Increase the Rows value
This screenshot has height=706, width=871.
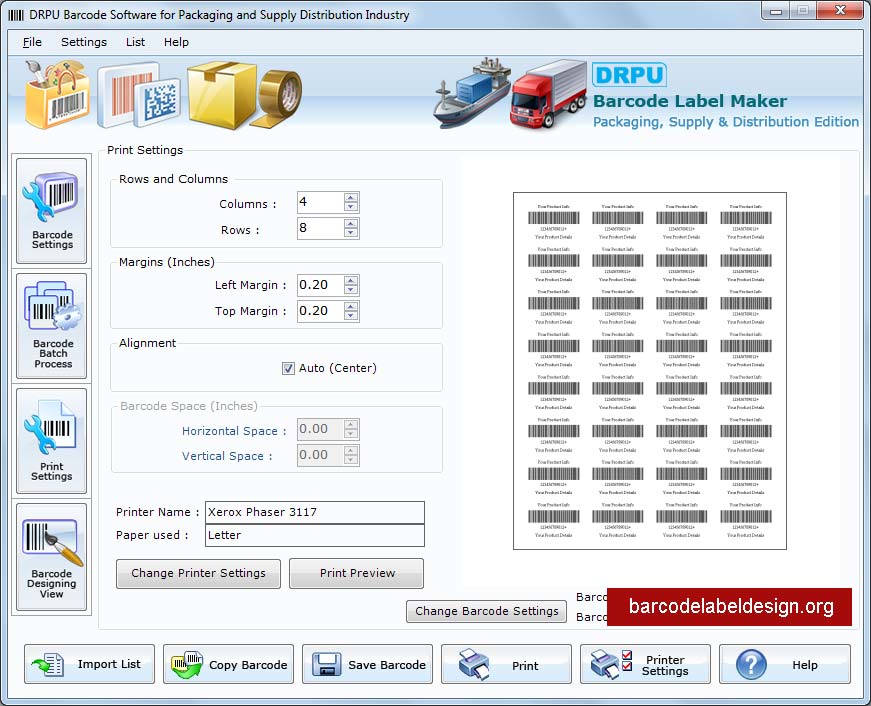tap(351, 224)
